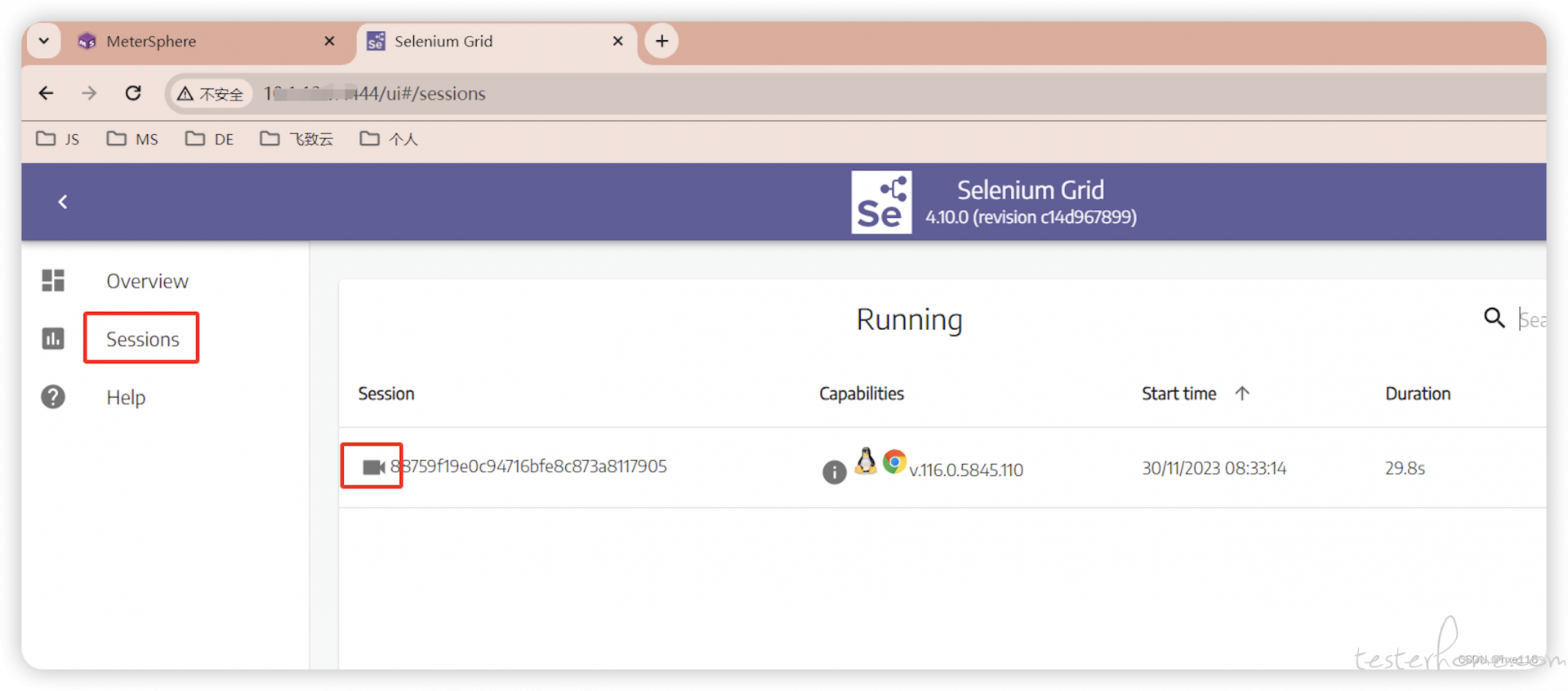Screen dimensions: 1568x691
Task: Click the Sessions bar chart icon
Action: pyautogui.click(x=53, y=338)
